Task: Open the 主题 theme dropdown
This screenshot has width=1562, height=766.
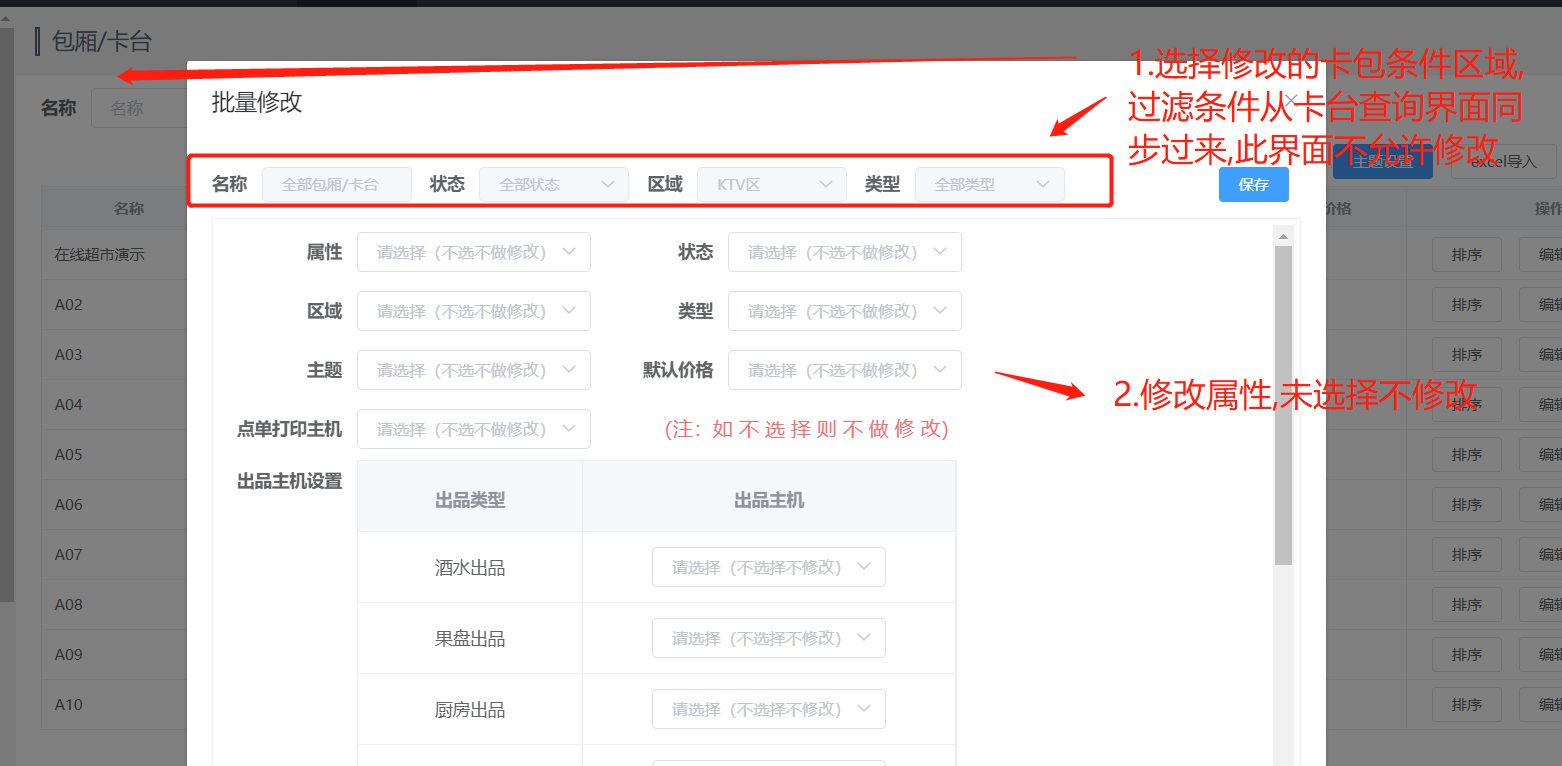Action: click(473, 370)
